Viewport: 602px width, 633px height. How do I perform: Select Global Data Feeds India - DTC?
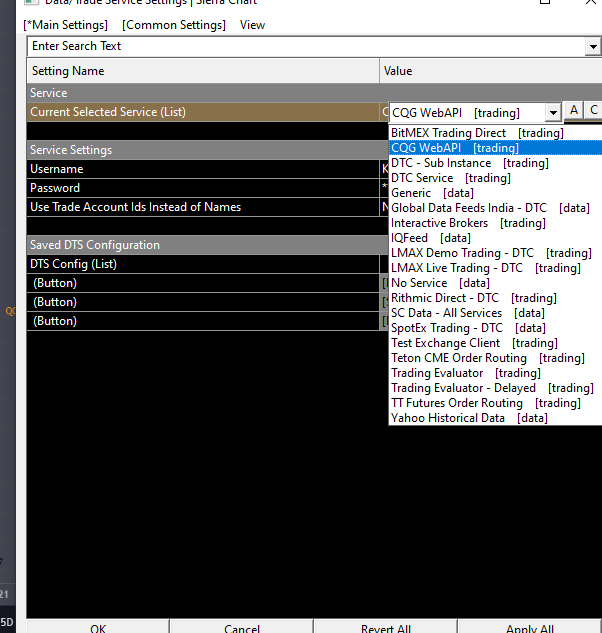pyautogui.click(x=495, y=208)
